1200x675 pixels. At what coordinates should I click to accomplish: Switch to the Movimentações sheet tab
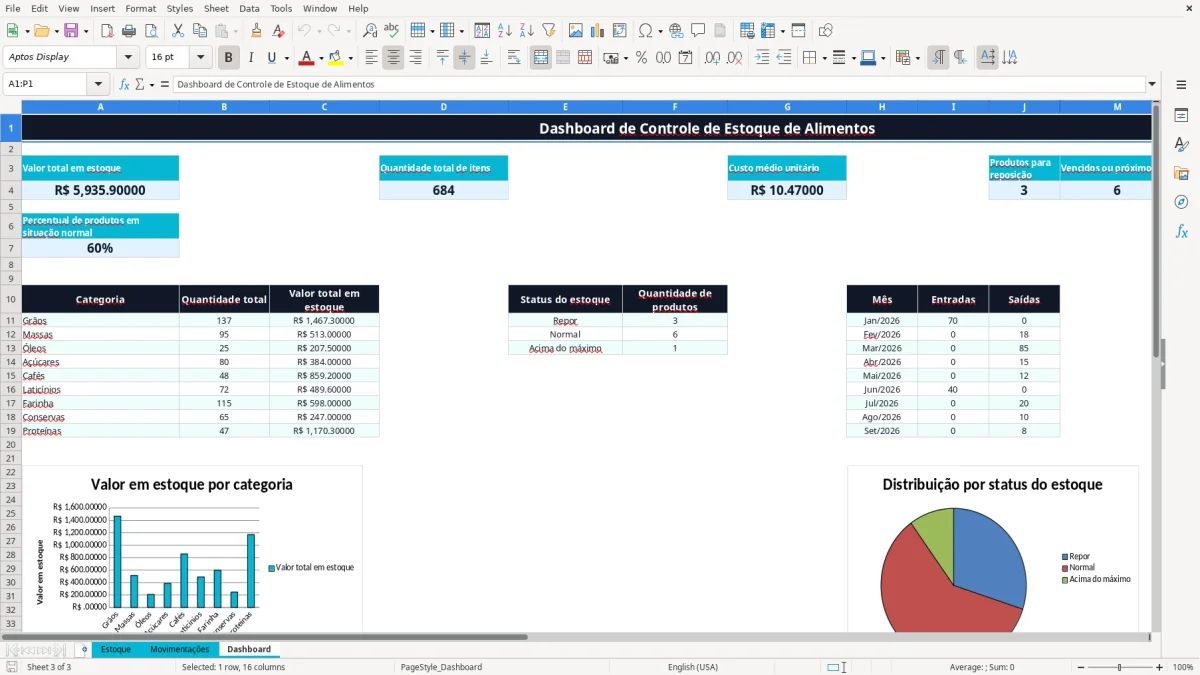tap(179, 649)
